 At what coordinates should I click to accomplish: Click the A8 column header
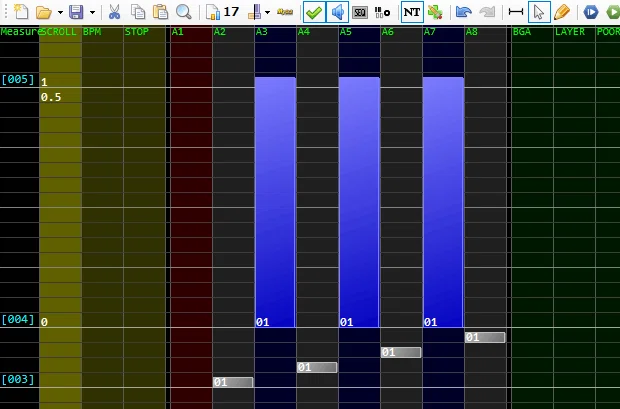(471, 32)
